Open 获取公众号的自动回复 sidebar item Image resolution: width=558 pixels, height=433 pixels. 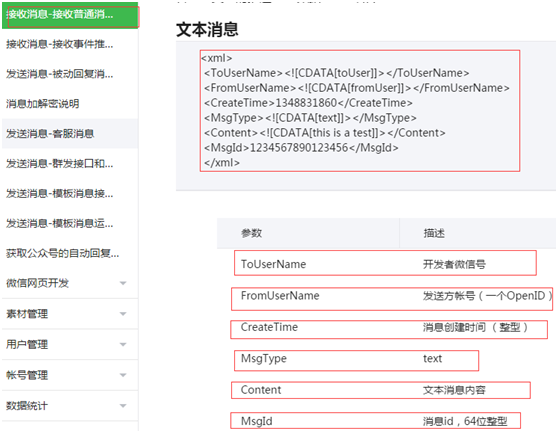pyautogui.click(x=70, y=253)
